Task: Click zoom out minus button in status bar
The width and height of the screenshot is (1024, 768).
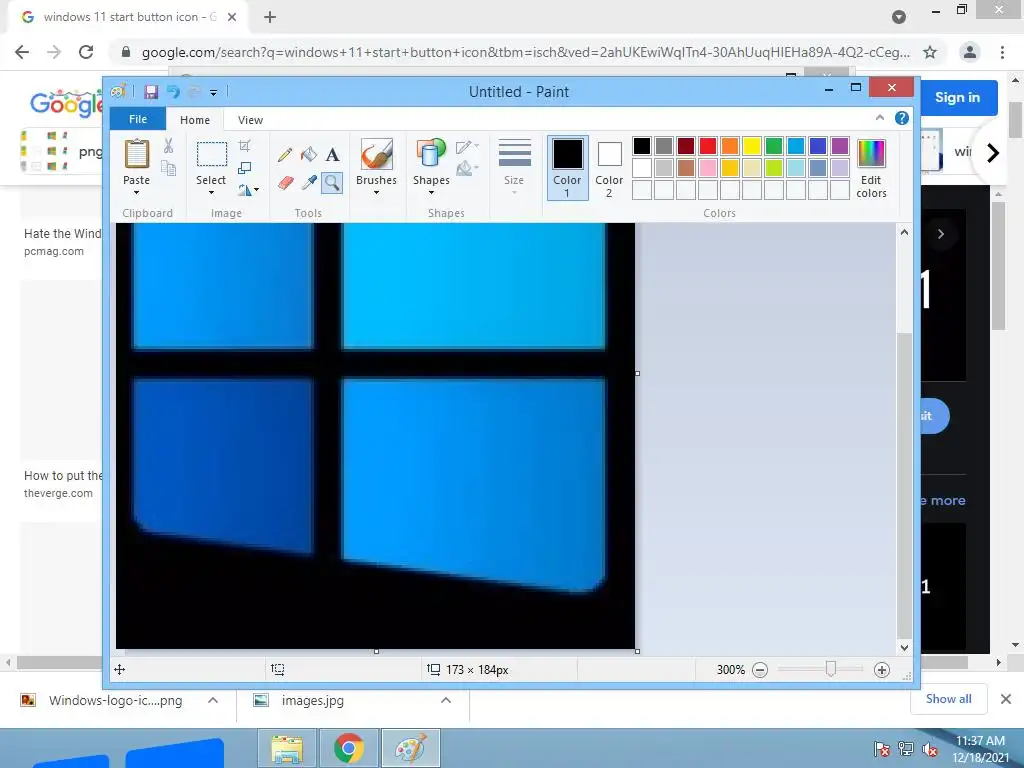Action: pos(760,669)
